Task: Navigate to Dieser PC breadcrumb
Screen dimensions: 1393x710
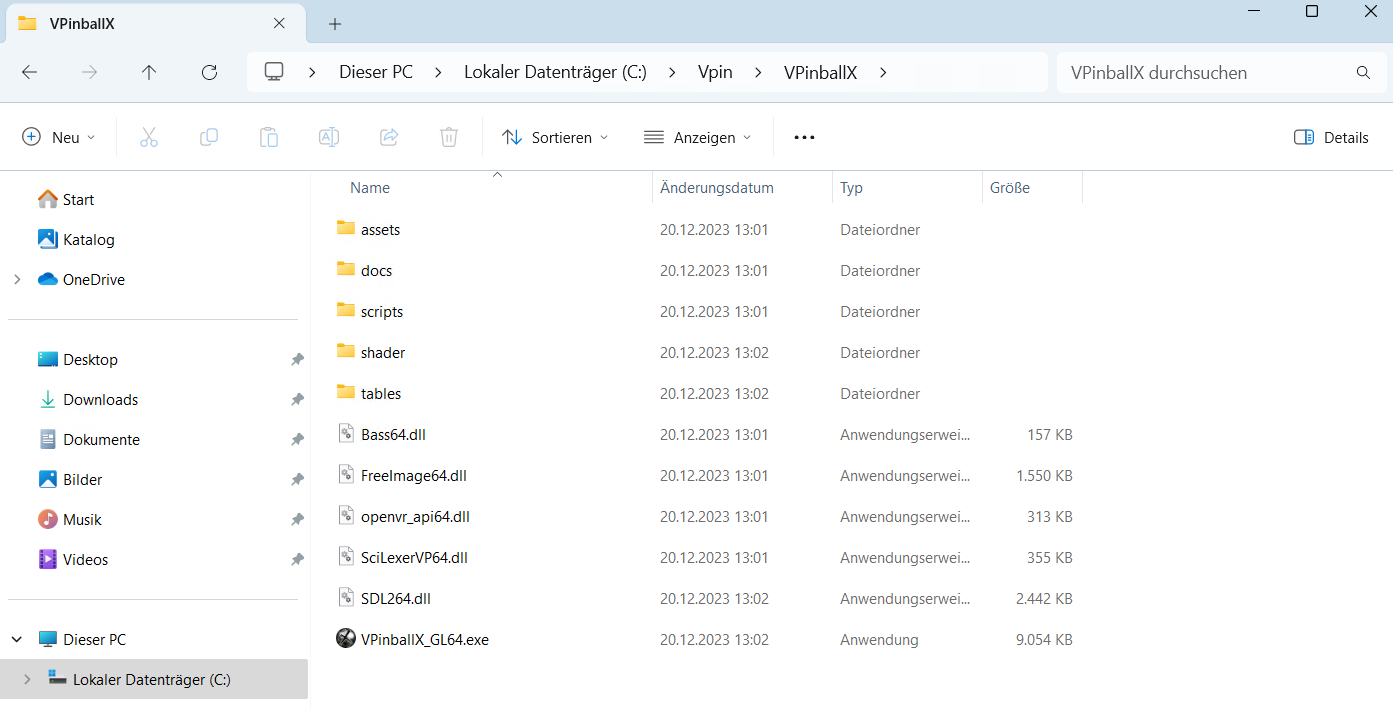Action: pyautogui.click(x=376, y=72)
